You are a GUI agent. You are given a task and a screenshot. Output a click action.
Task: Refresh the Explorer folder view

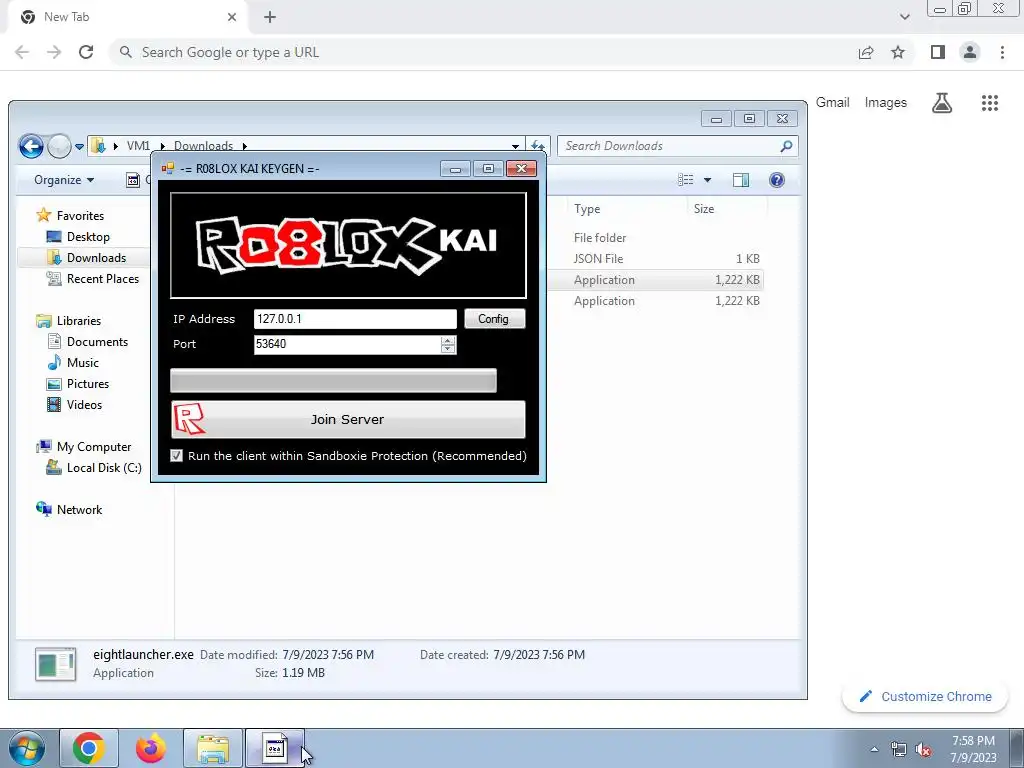pyautogui.click(x=537, y=146)
